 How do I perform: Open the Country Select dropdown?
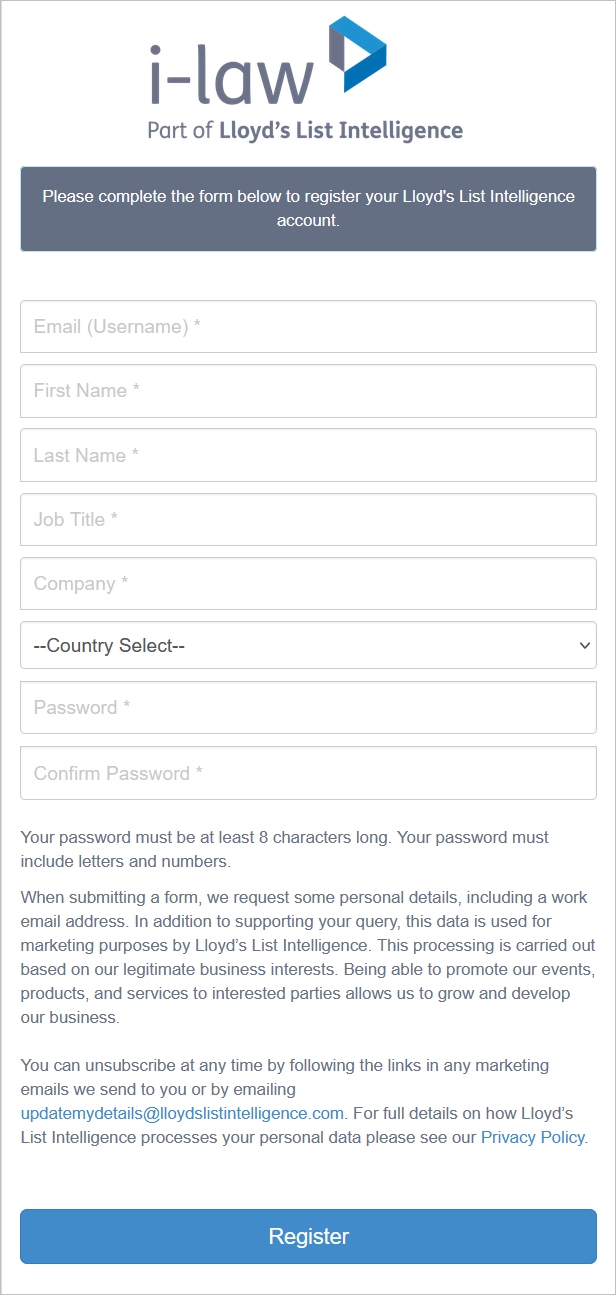point(308,645)
